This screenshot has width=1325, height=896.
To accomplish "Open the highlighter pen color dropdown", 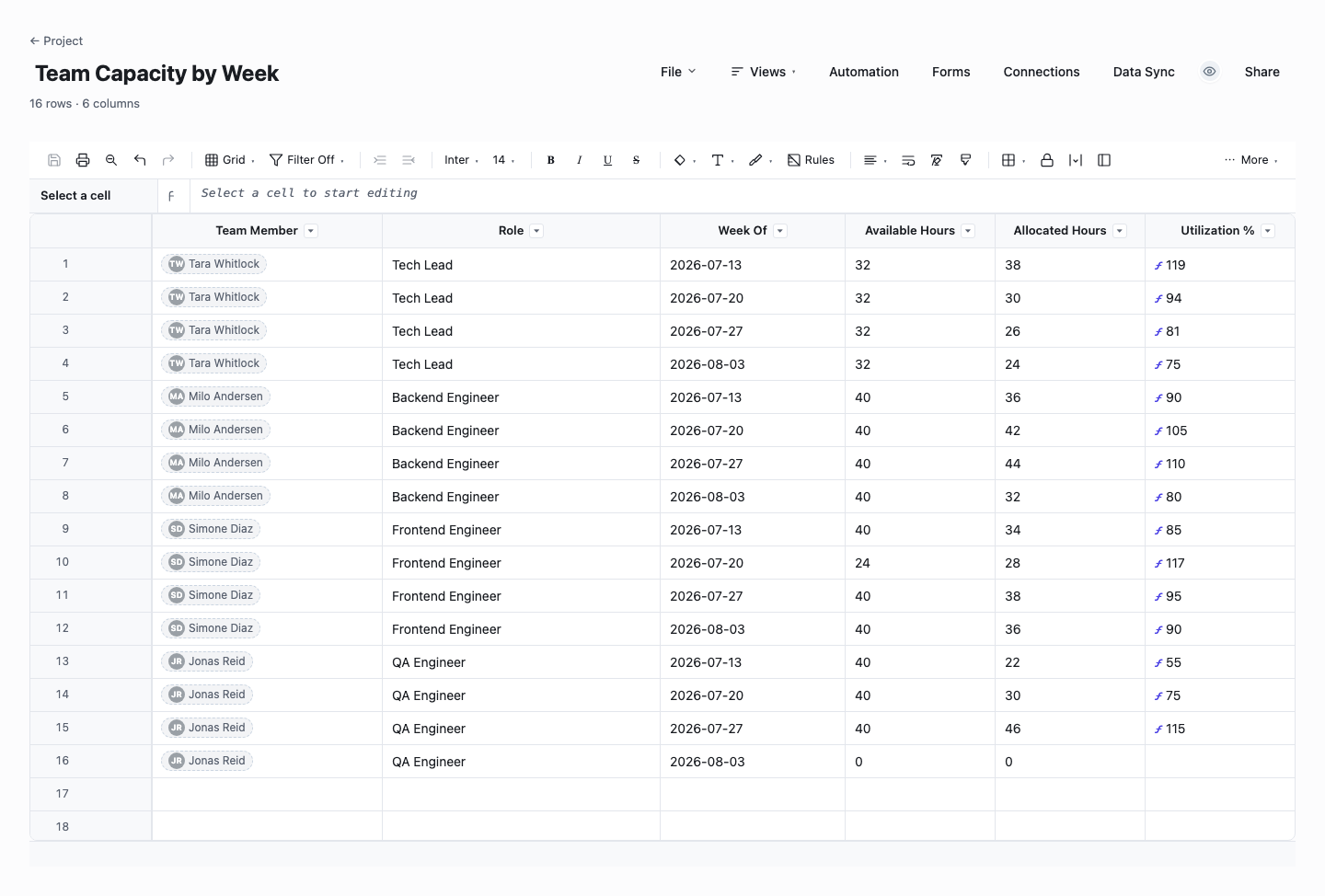I will (760, 160).
